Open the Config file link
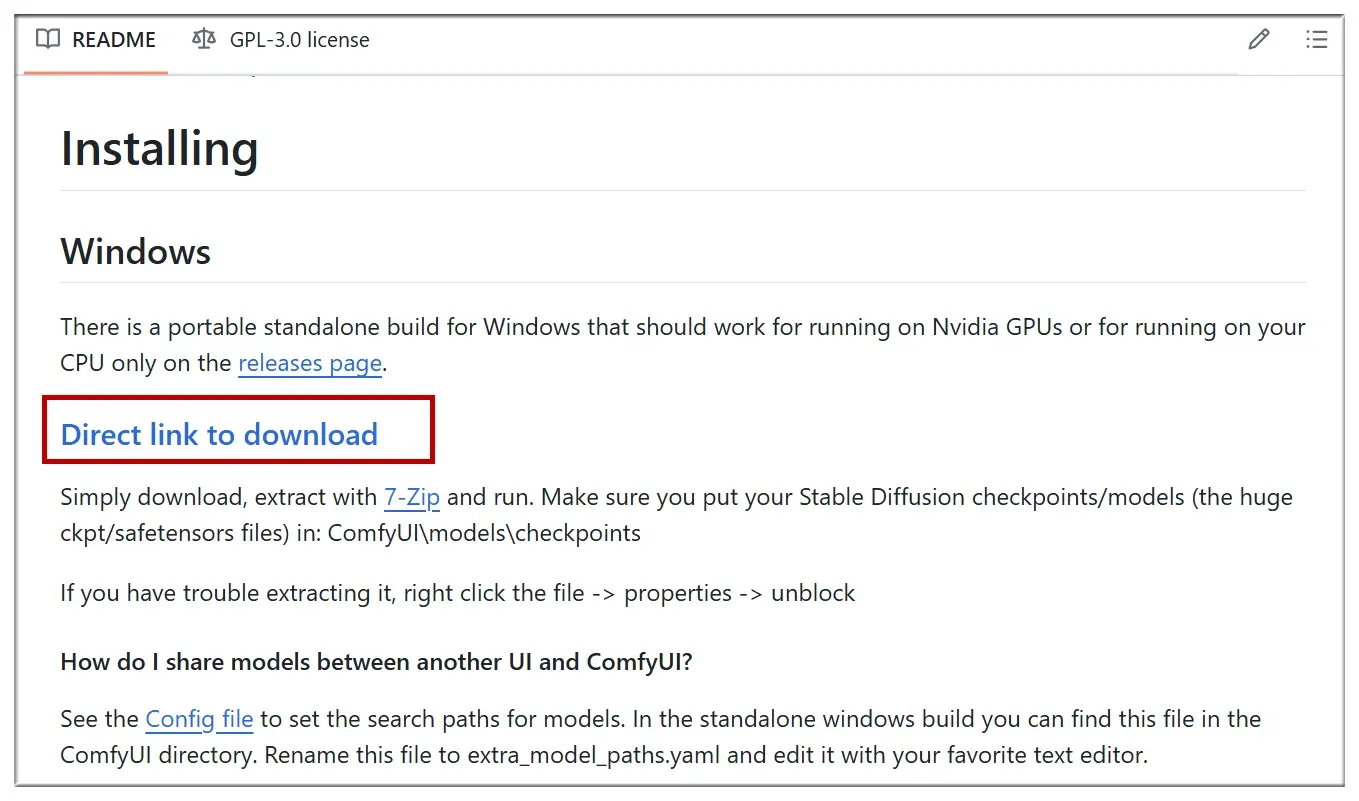The width and height of the screenshot is (1359, 801). [199, 719]
